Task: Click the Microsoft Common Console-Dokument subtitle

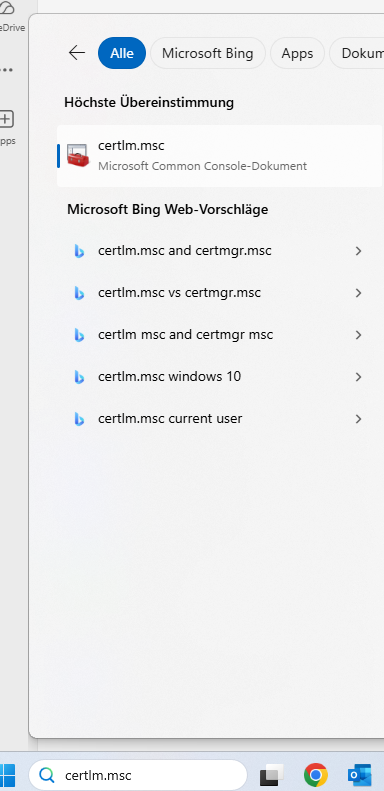Action: tap(202, 166)
